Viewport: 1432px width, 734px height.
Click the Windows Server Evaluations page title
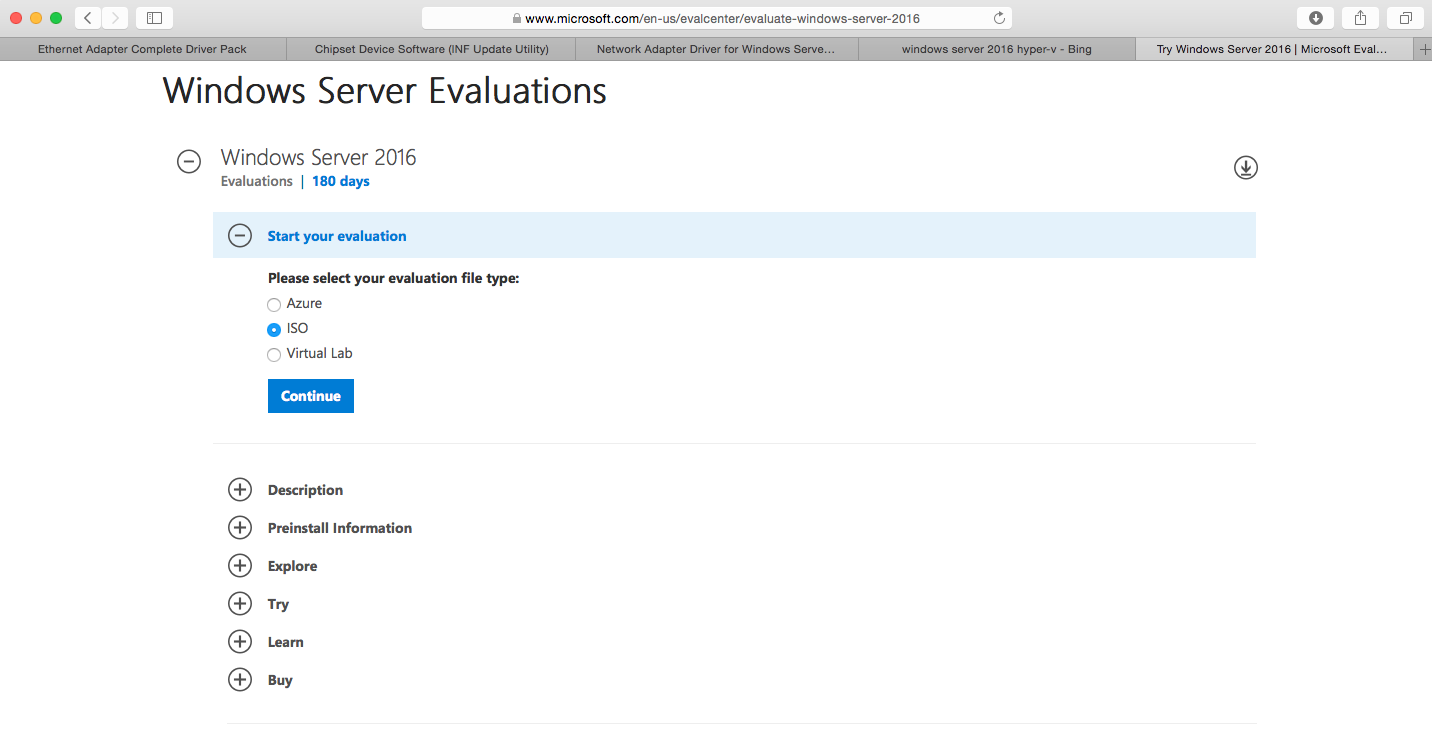[385, 90]
